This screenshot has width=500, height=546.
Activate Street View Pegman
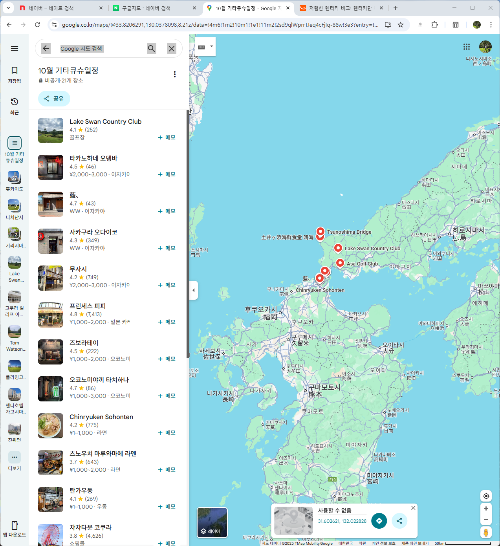486,532
